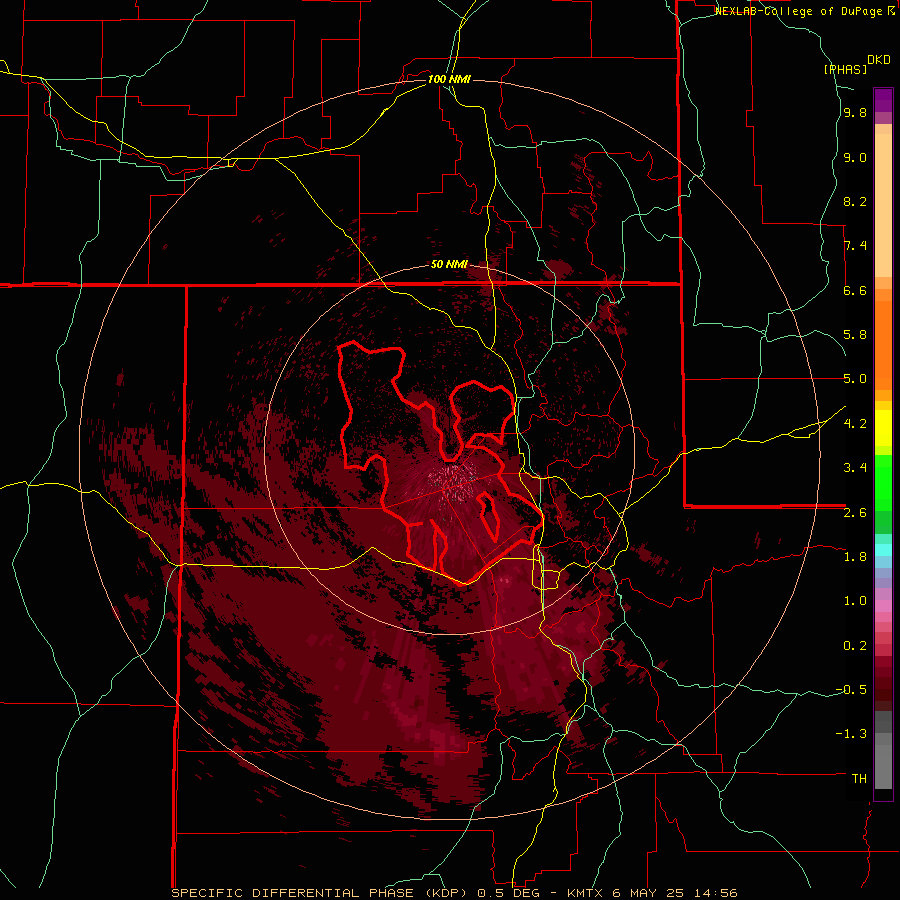The image size is (900, 900).
Task: Pick the purple segment atop the color bar
Action: [x=883, y=100]
